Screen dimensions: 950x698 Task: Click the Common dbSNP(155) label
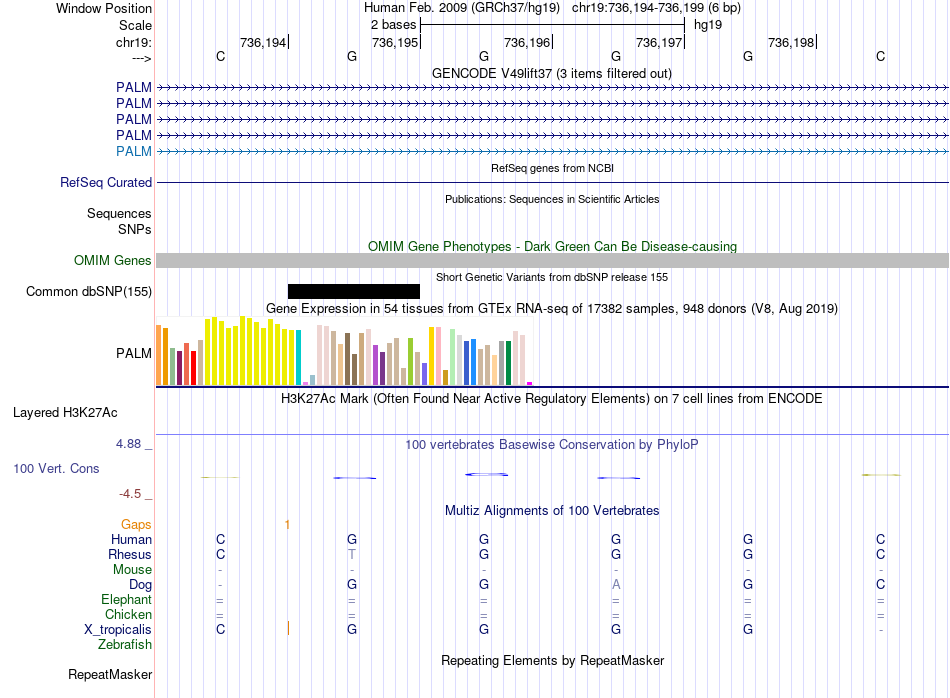(89, 291)
